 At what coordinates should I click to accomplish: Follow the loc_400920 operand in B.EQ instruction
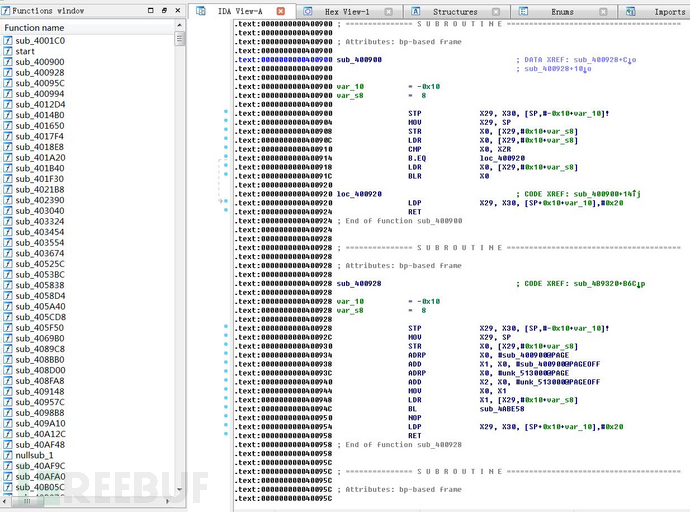(x=502, y=158)
